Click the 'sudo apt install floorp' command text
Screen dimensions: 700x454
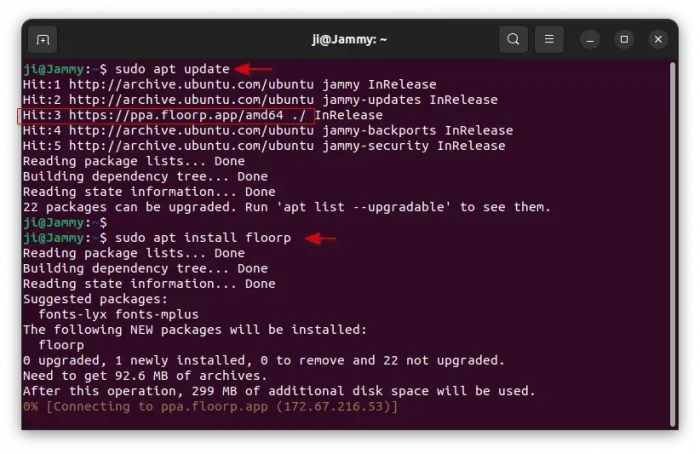click(203, 238)
